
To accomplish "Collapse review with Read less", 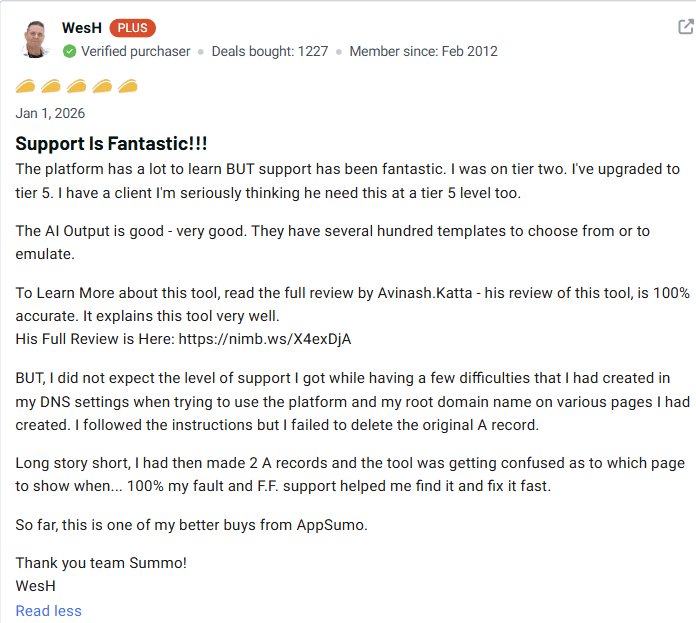I will tap(49, 611).
